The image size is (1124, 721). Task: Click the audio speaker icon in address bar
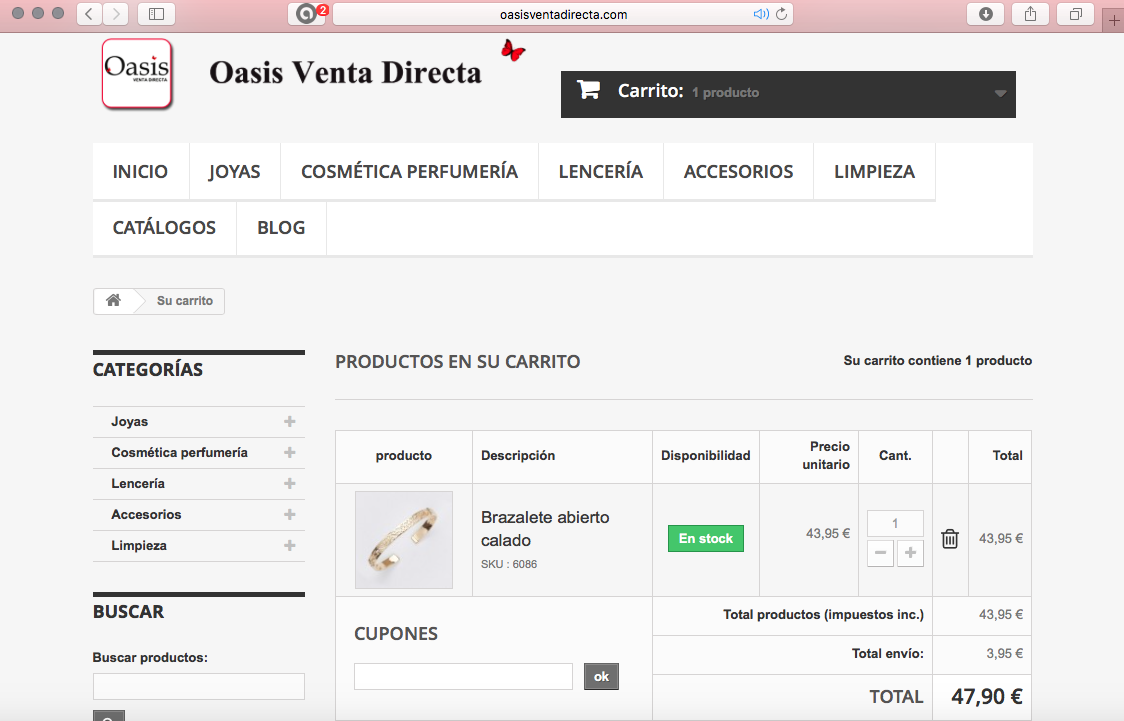(761, 14)
